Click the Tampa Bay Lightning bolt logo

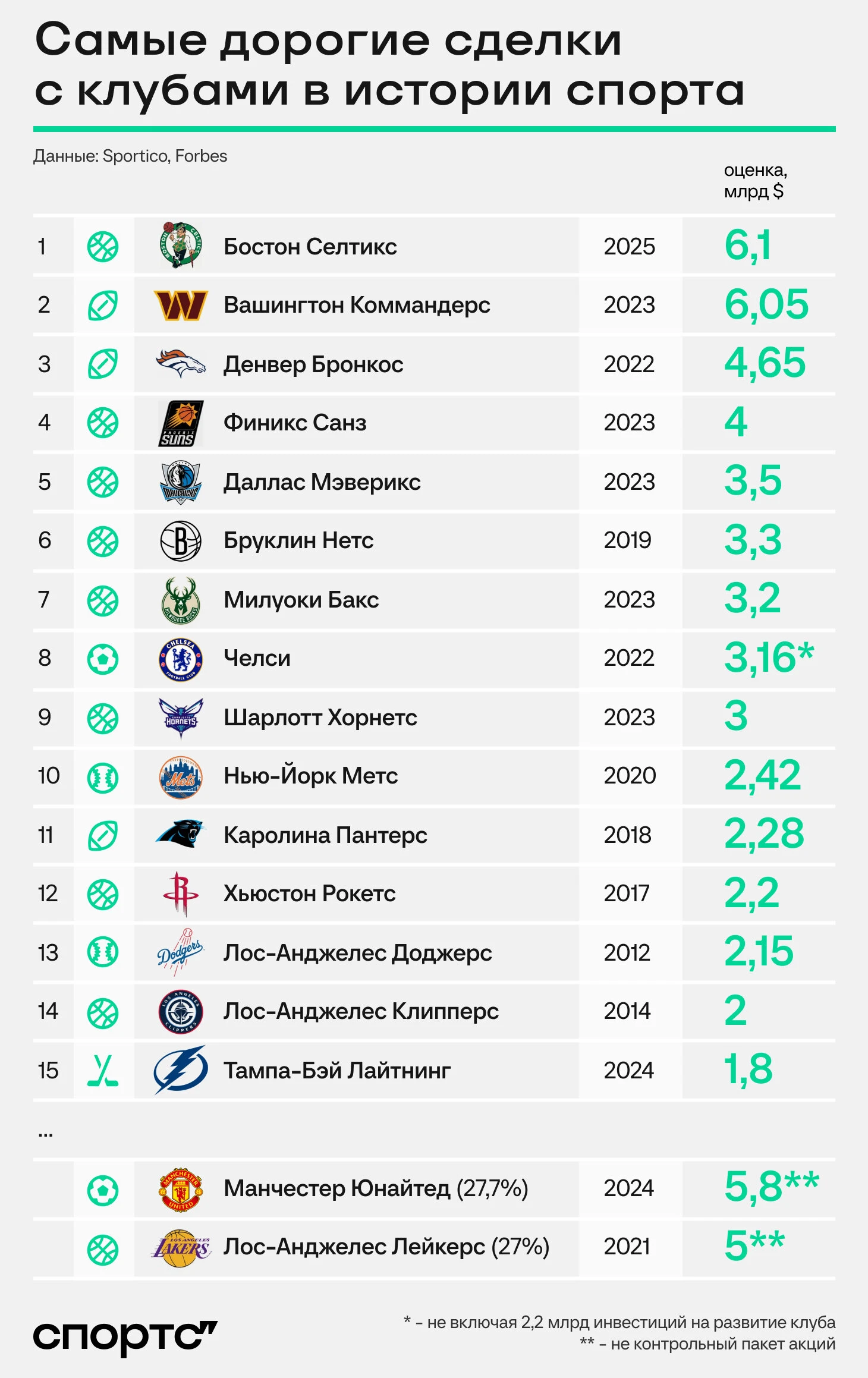[181, 1069]
